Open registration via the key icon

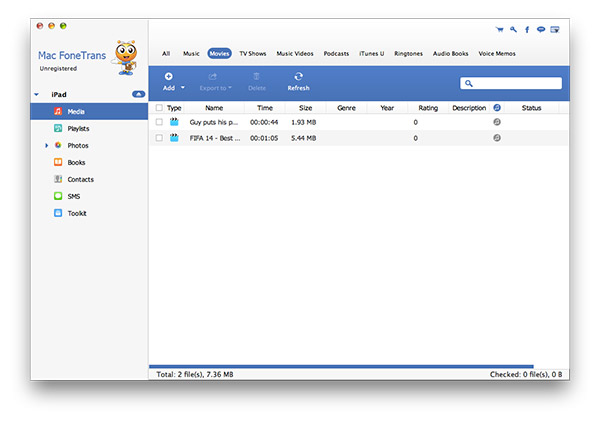point(513,30)
